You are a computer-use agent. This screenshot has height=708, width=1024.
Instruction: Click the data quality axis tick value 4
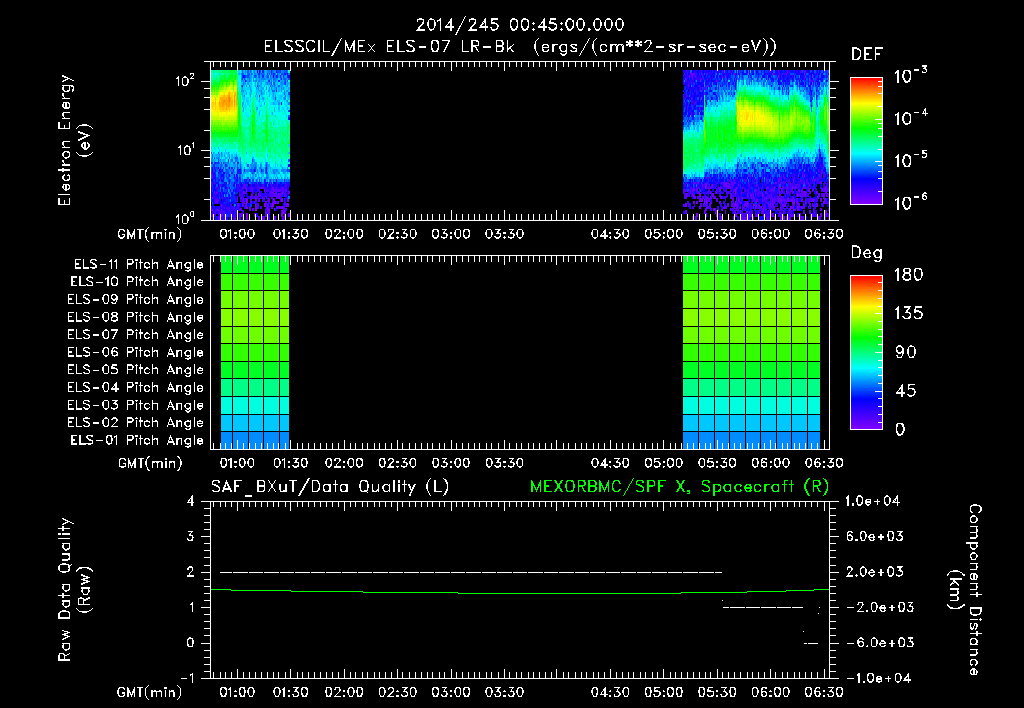click(190, 502)
